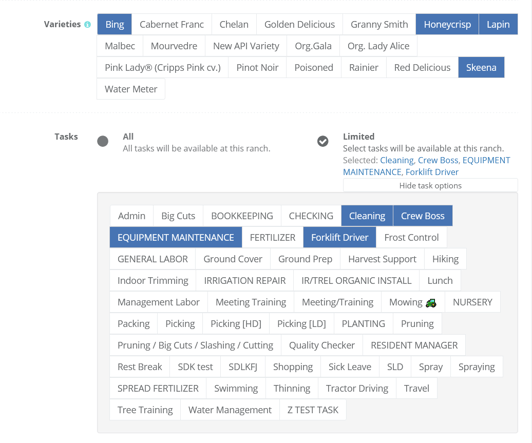
Task: Enable the Z TEST TASK task
Action: pos(313,410)
